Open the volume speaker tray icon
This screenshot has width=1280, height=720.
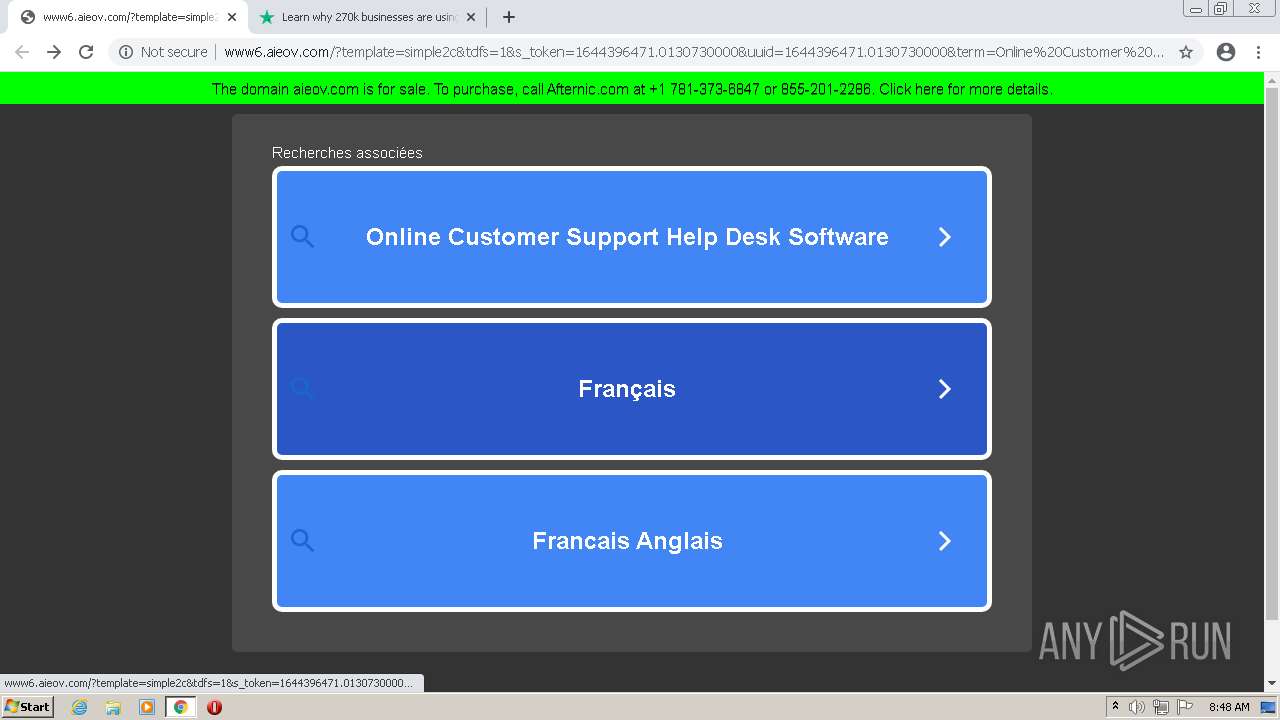[1137, 707]
